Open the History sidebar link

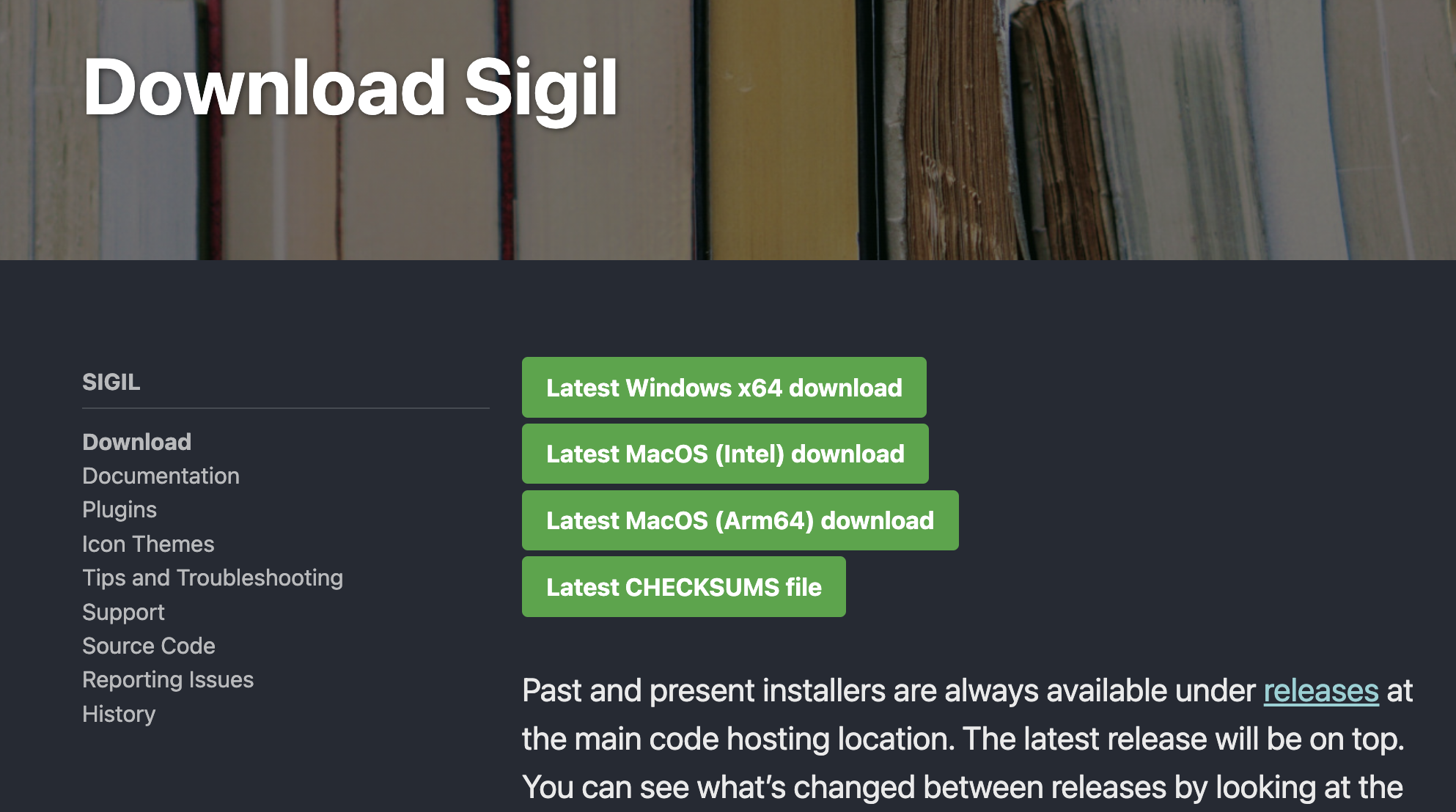[x=119, y=714]
